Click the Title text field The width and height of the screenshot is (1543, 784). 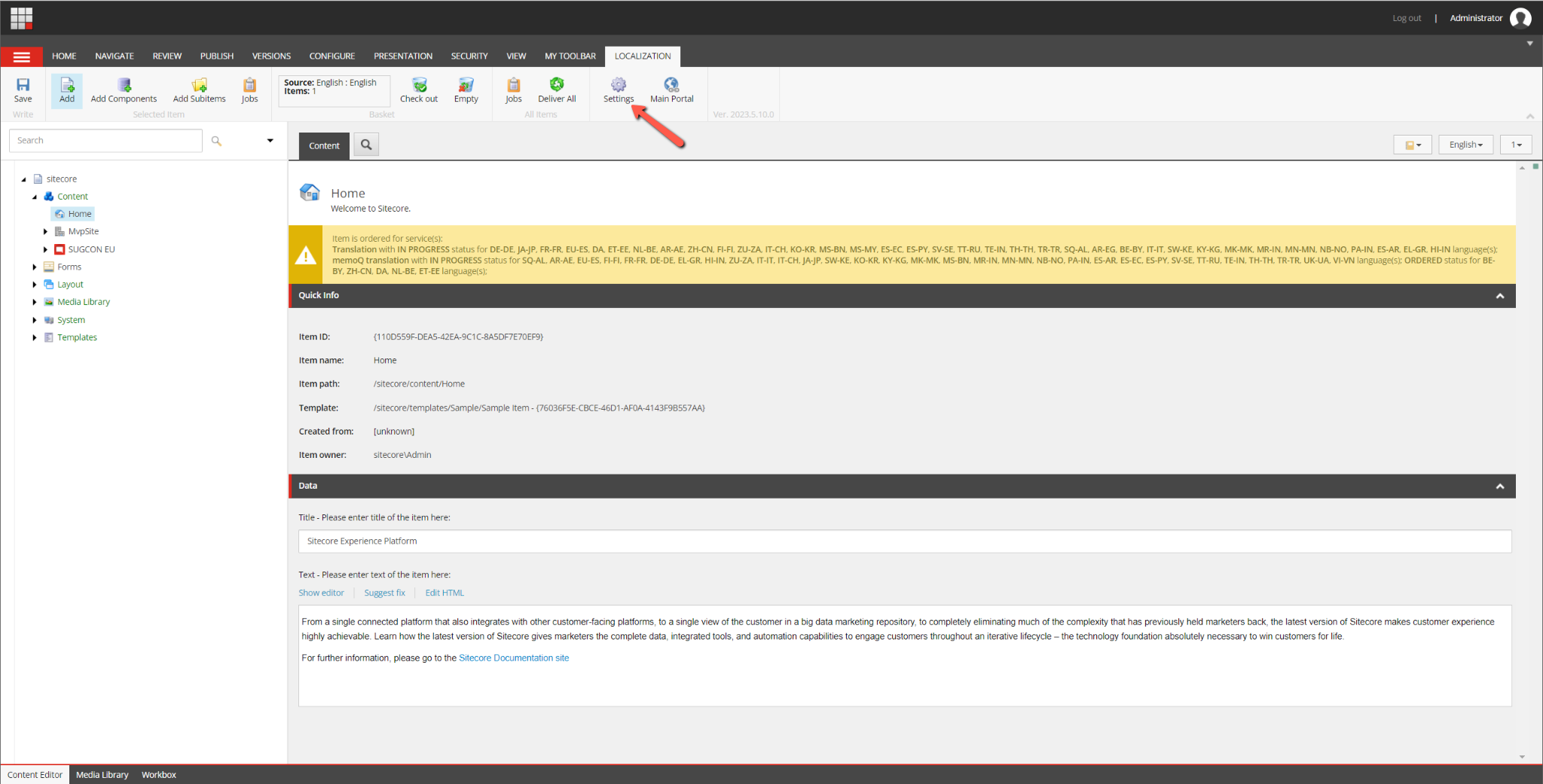pos(905,541)
